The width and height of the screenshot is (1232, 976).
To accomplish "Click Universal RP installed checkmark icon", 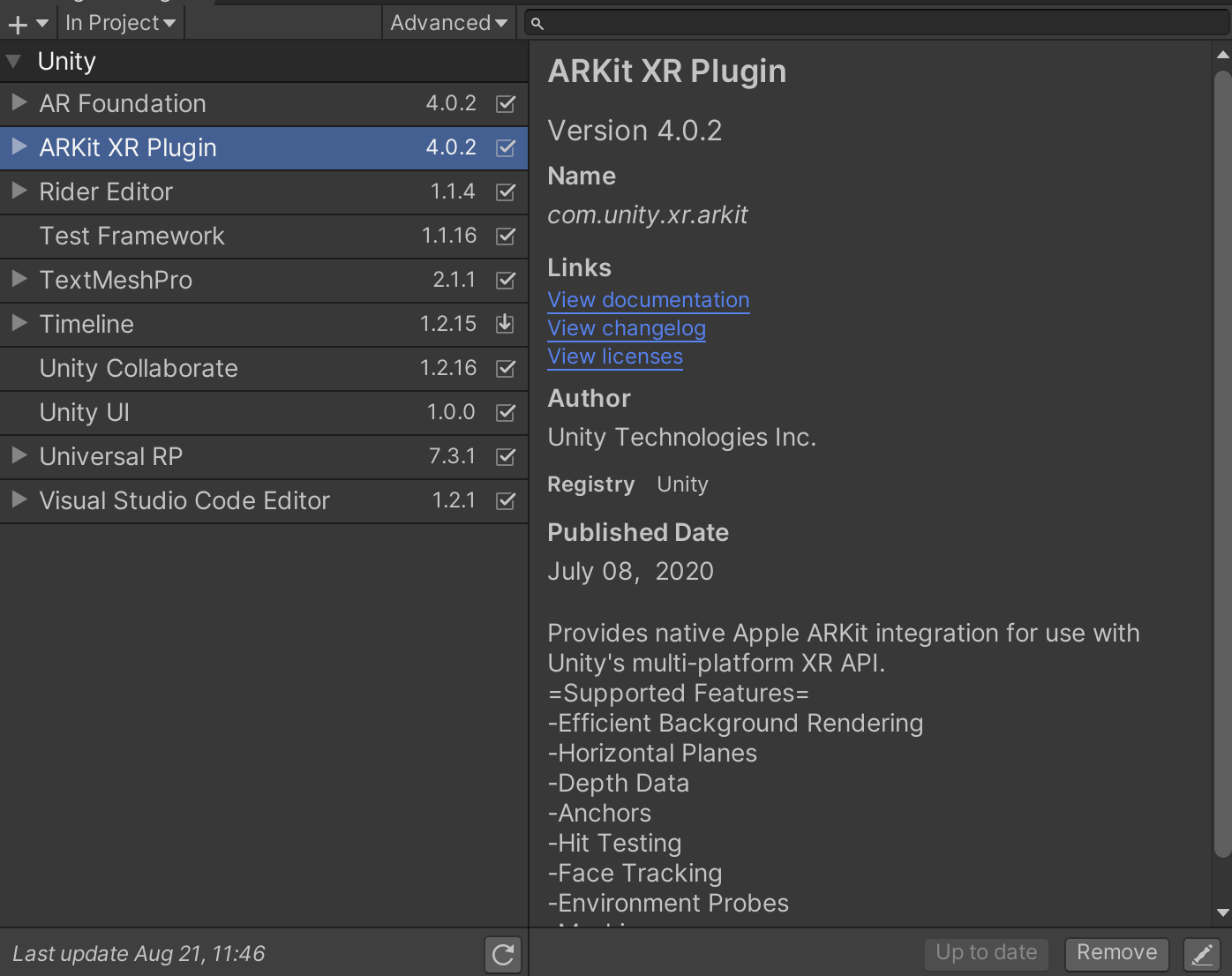I will point(506,456).
